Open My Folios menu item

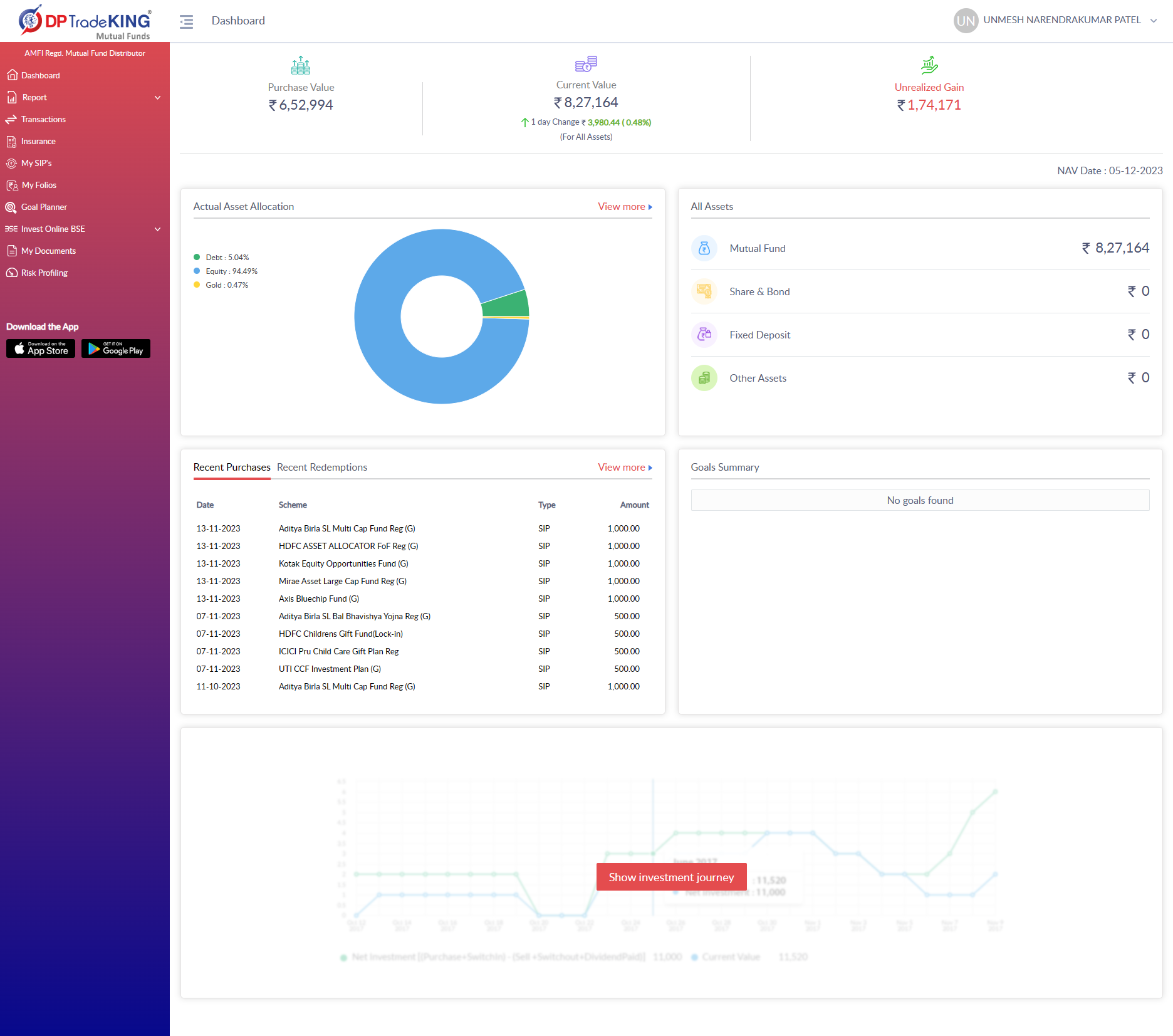(39, 185)
